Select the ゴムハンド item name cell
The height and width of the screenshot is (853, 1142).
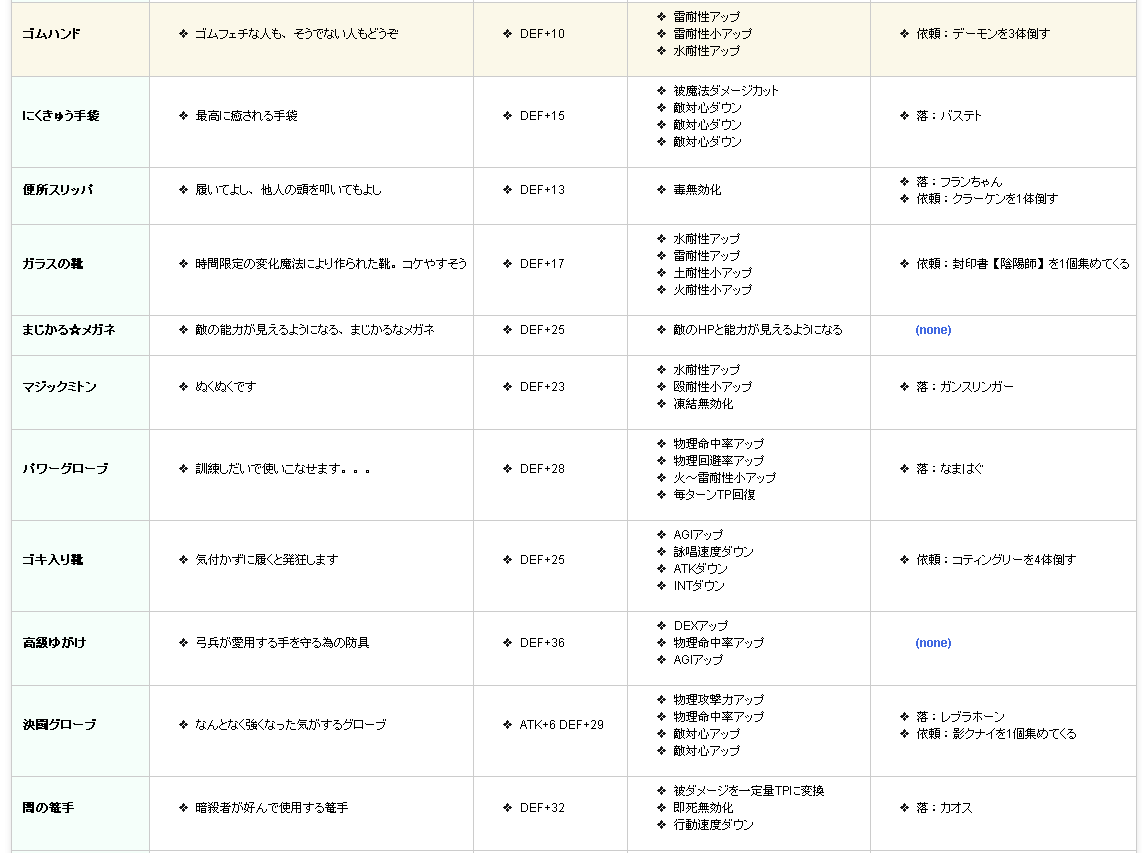[x=51, y=34]
